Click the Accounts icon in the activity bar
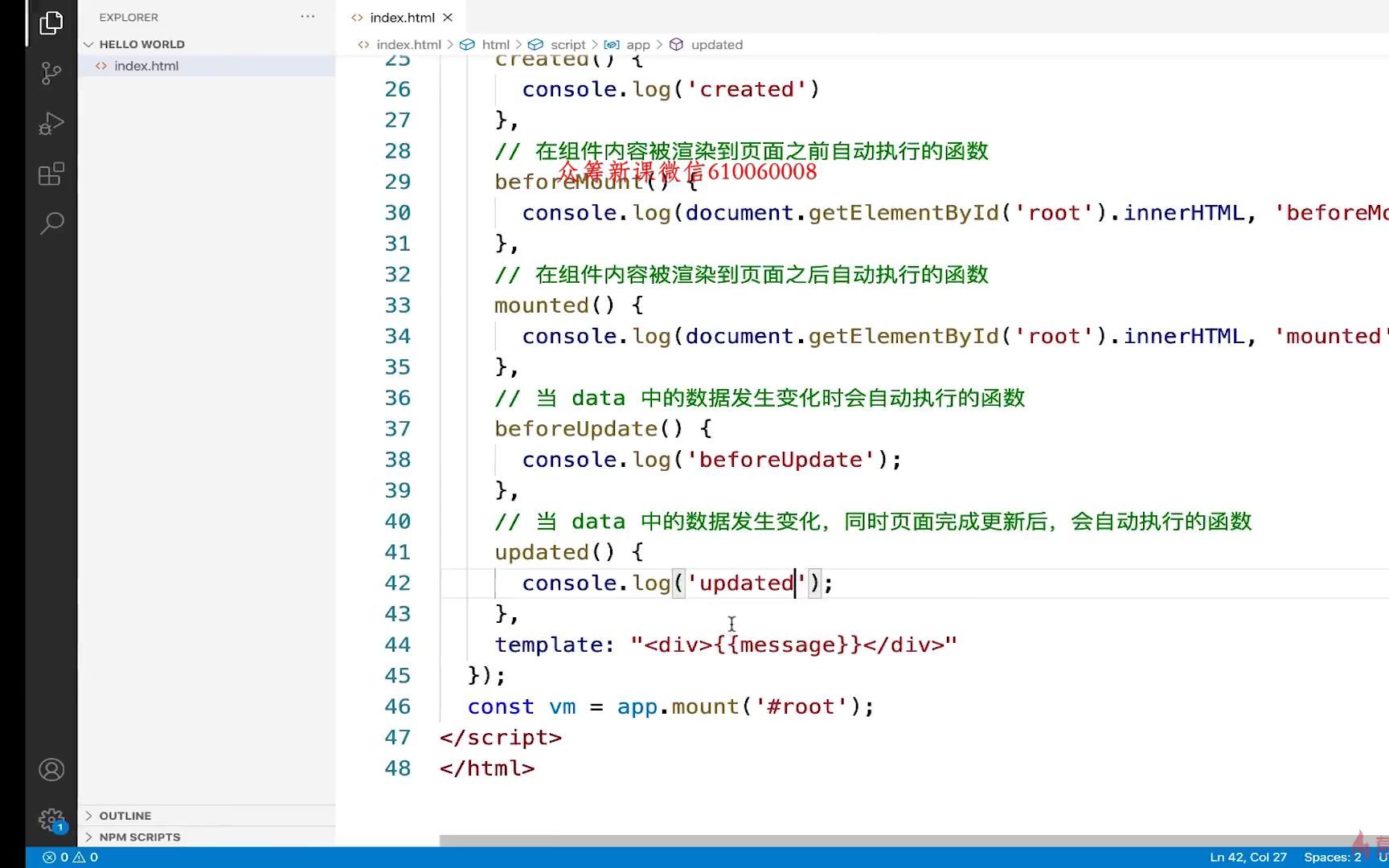The image size is (1389, 868). click(x=51, y=769)
